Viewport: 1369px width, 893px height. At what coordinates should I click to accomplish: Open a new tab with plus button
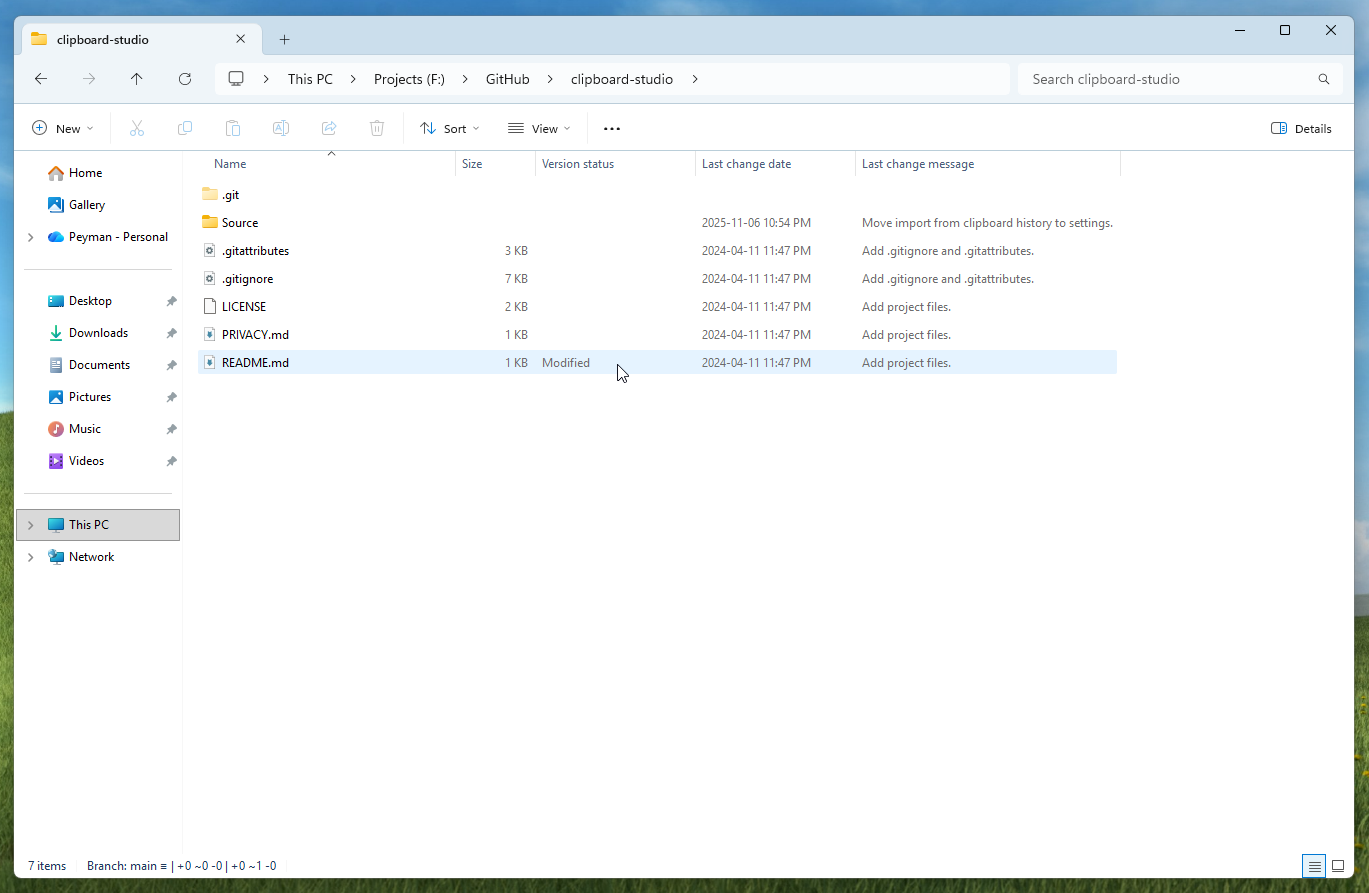[284, 40]
